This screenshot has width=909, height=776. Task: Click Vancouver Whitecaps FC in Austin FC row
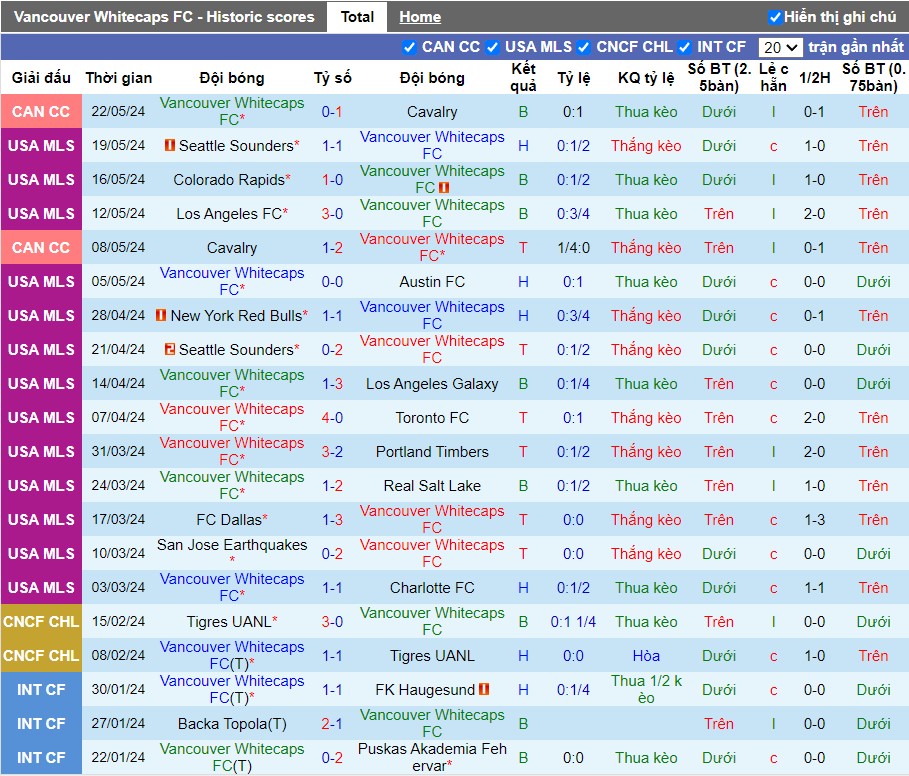[x=232, y=281]
